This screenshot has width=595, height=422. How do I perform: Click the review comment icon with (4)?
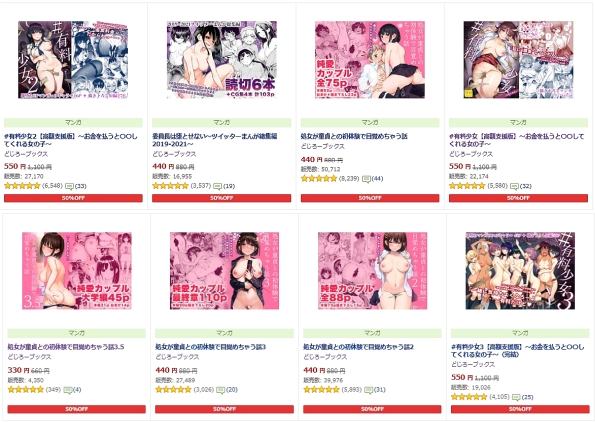(x=68, y=390)
